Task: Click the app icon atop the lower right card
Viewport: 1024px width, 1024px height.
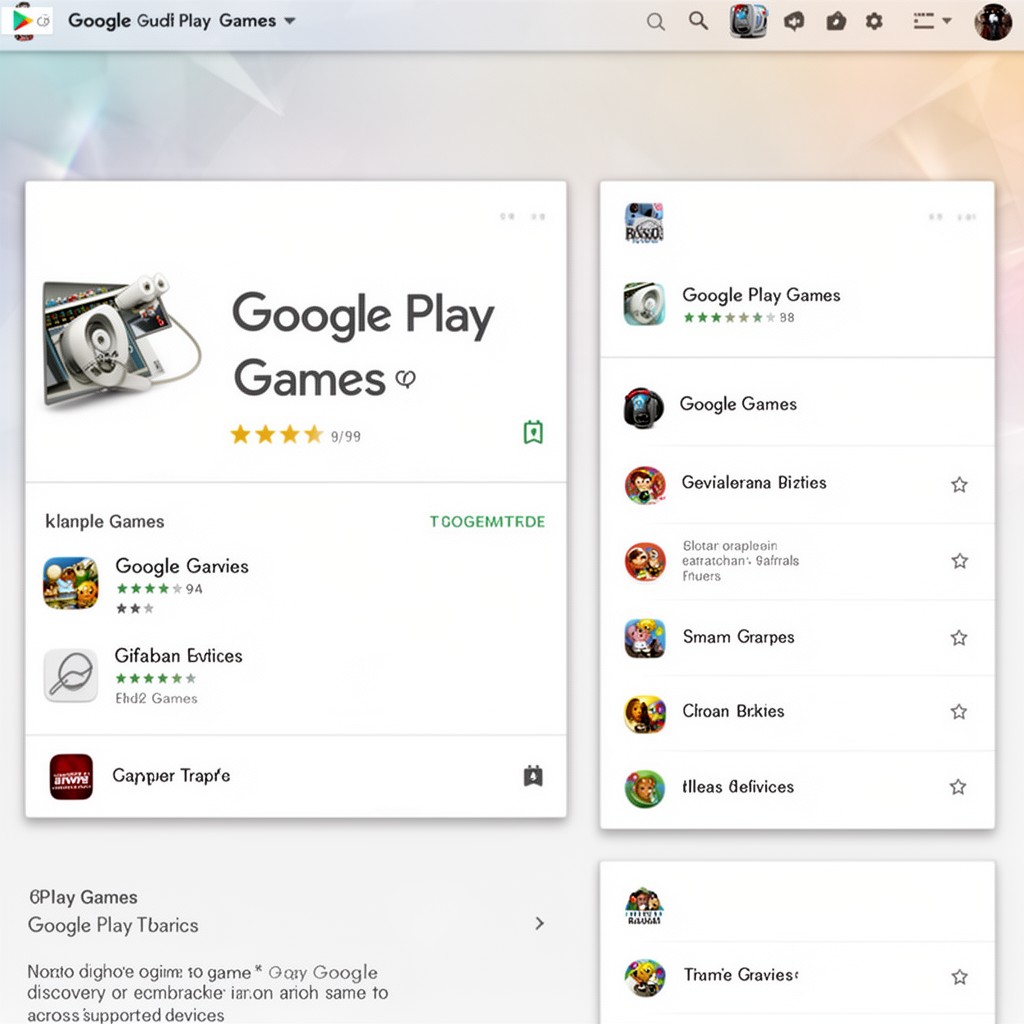Action: tap(643, 906)
